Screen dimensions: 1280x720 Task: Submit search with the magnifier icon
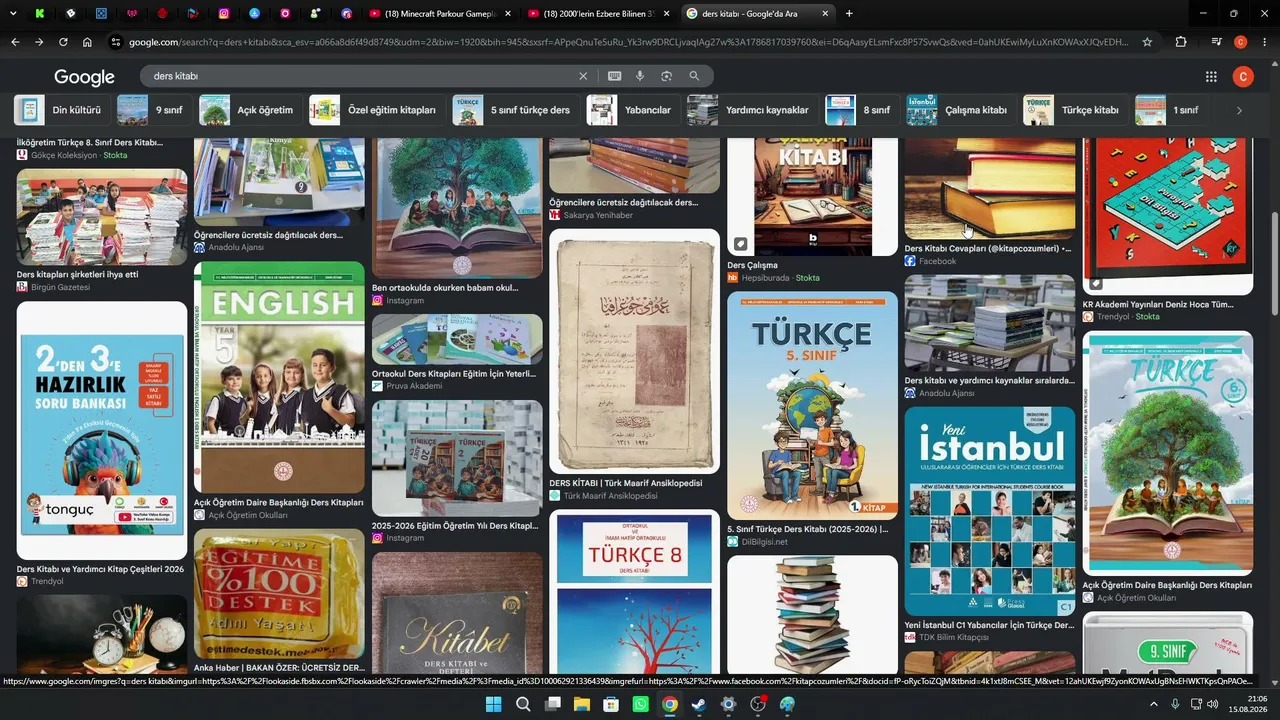point(694,76)
